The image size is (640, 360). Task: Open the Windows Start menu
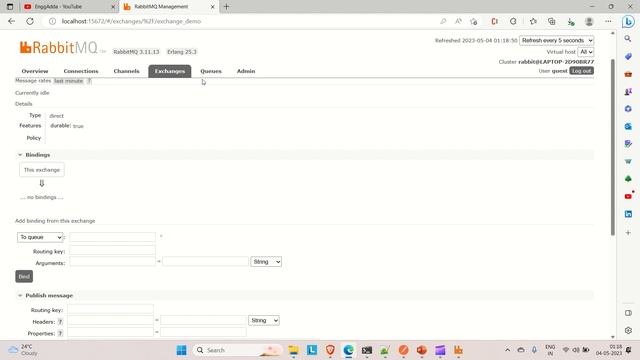pyautogui.click(x=181, y=350)
